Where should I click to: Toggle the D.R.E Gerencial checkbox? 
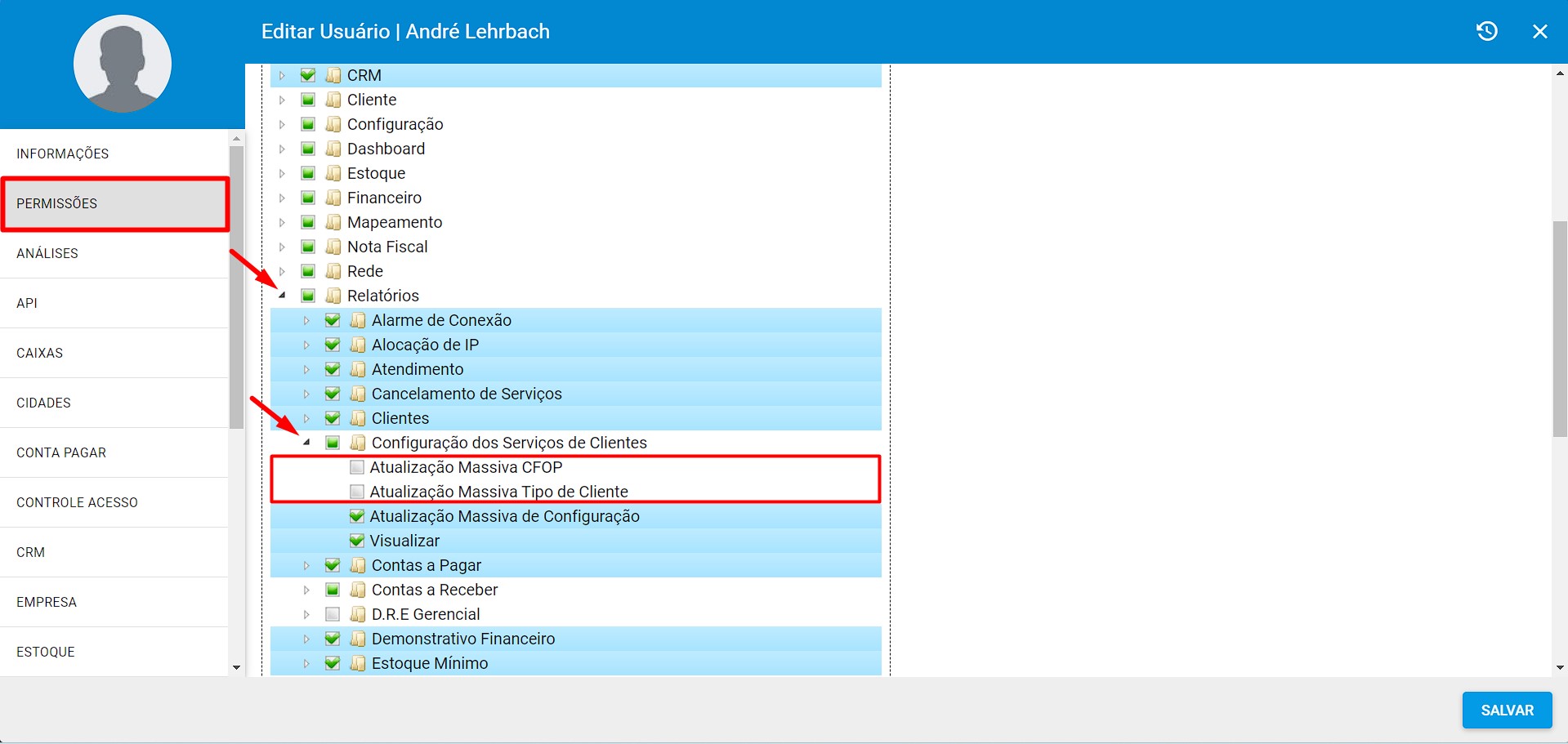click(333, 614)
